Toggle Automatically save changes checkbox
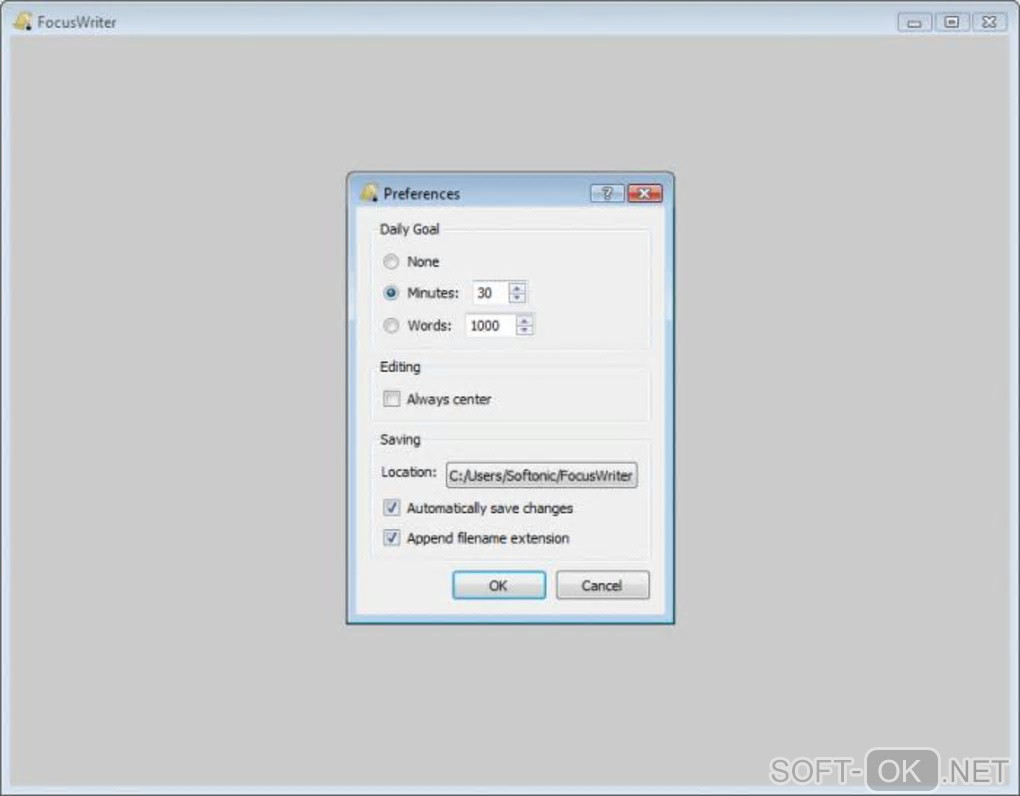Screen dimensions: 1020x796 392,507
